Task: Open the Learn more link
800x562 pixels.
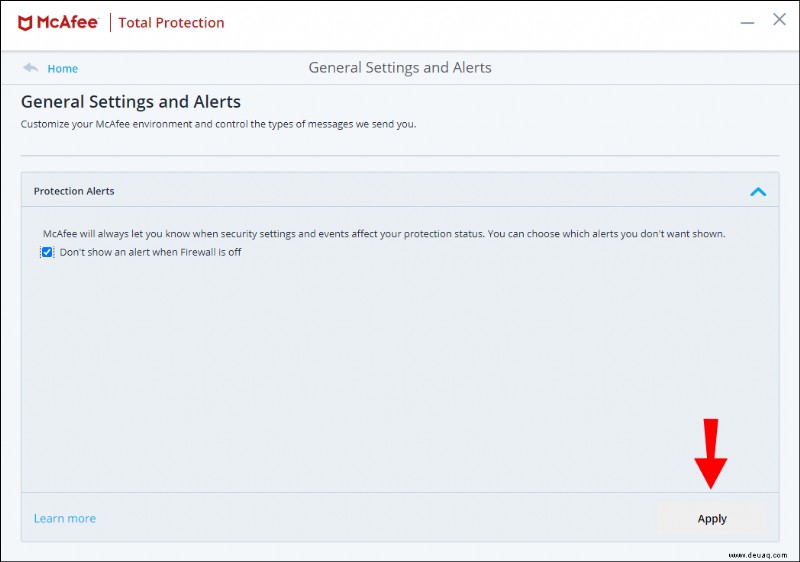Action: point(65,518)
